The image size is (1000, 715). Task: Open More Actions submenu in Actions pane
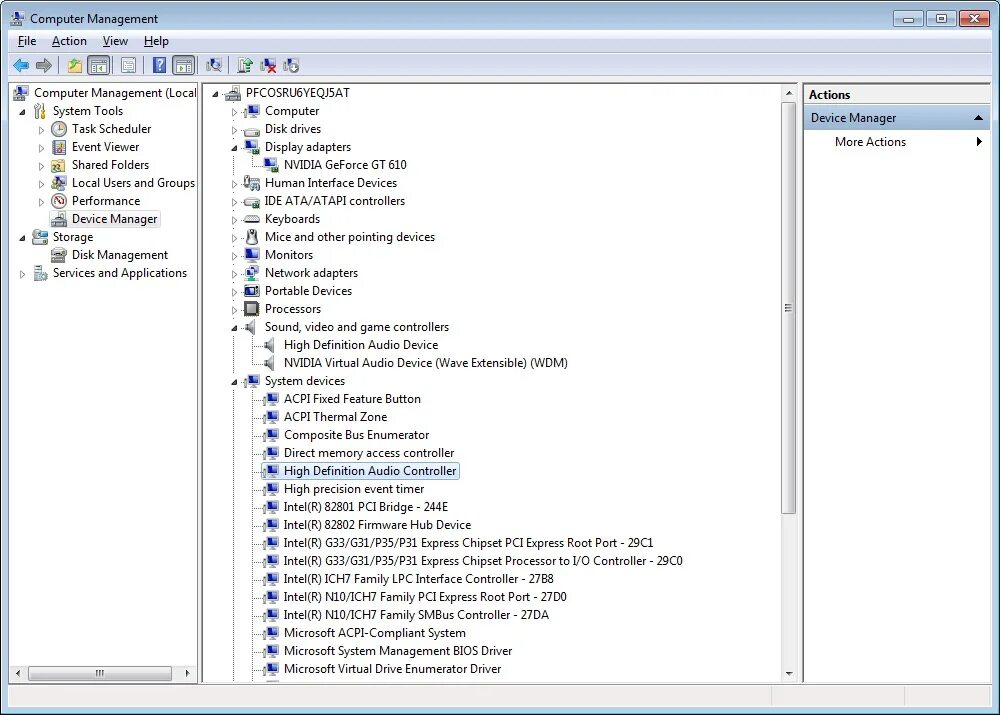click(896, 142)
